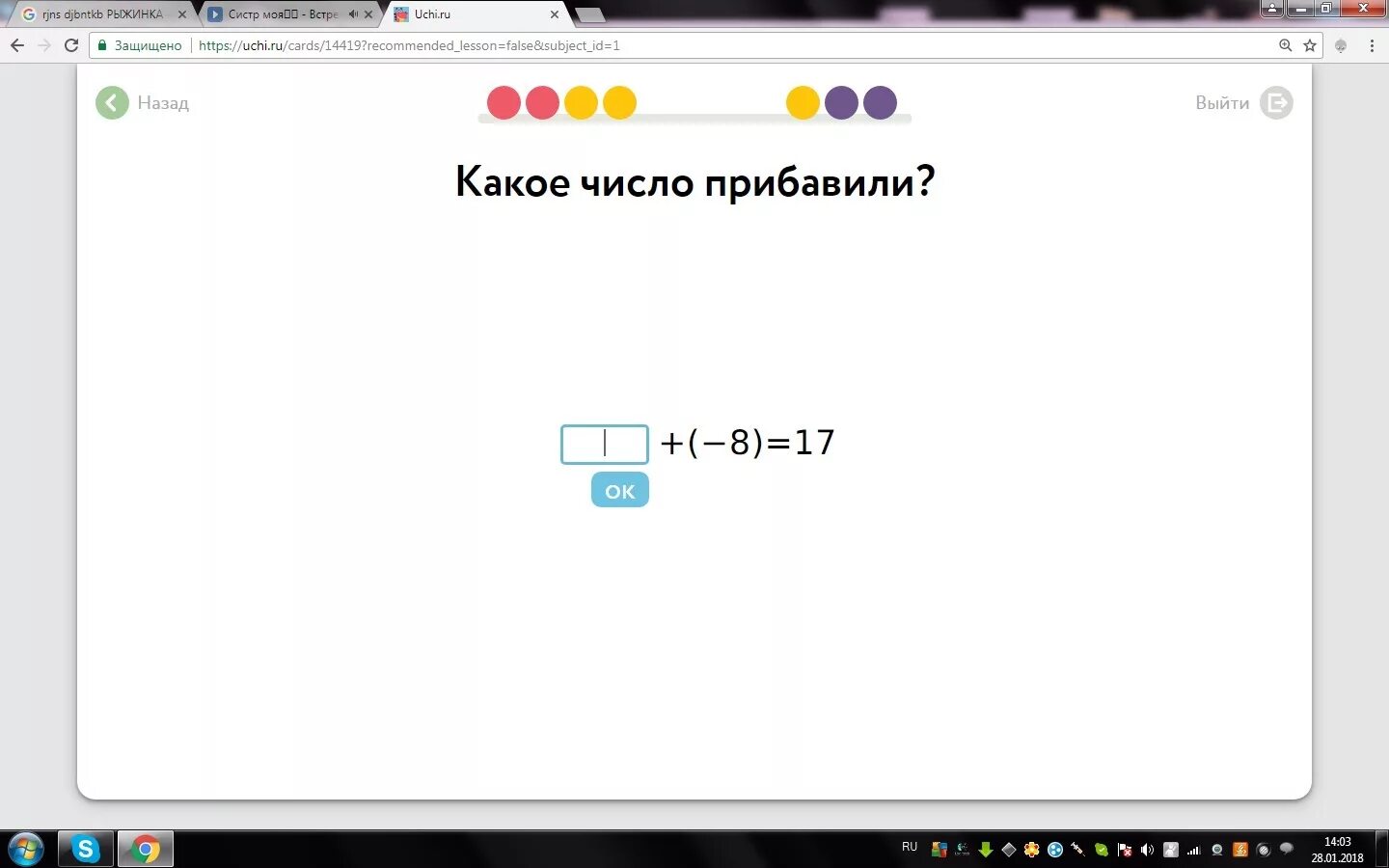Open the zoom magnifier in address bar
This screenshot has width=1389, height=868.
coord(1285,45)
